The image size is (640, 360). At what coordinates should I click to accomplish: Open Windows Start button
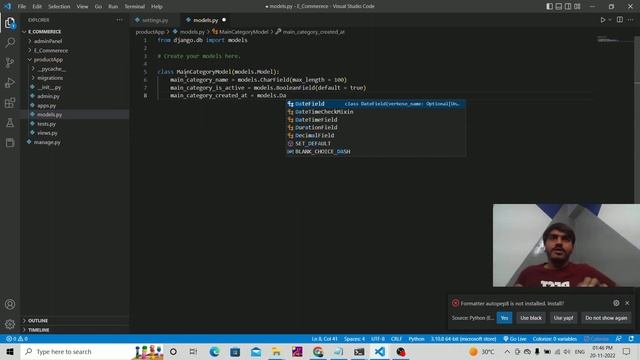pyautogui.click(x=10, y=352)
